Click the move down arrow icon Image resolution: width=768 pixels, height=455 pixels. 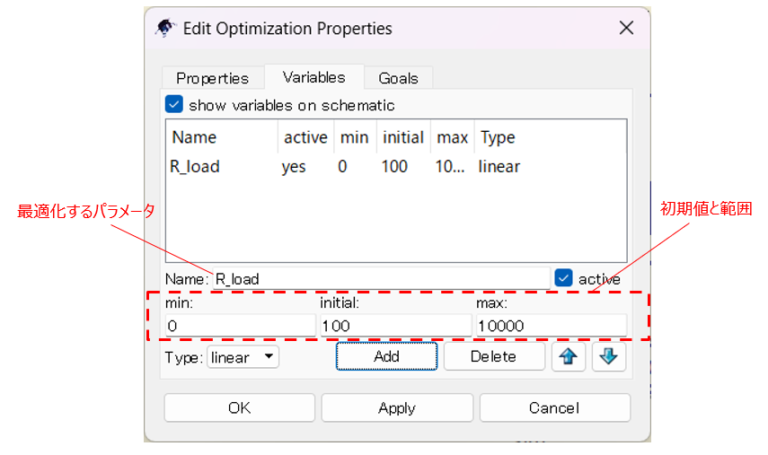[x=608, y=357]
